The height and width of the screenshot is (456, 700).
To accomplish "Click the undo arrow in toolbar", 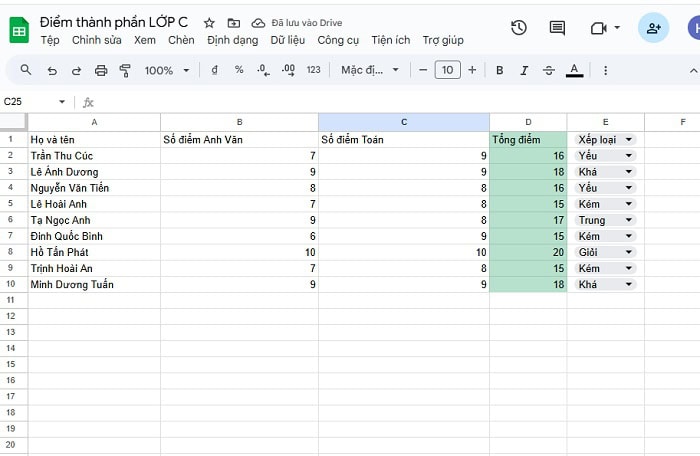I will coord(51,70).
